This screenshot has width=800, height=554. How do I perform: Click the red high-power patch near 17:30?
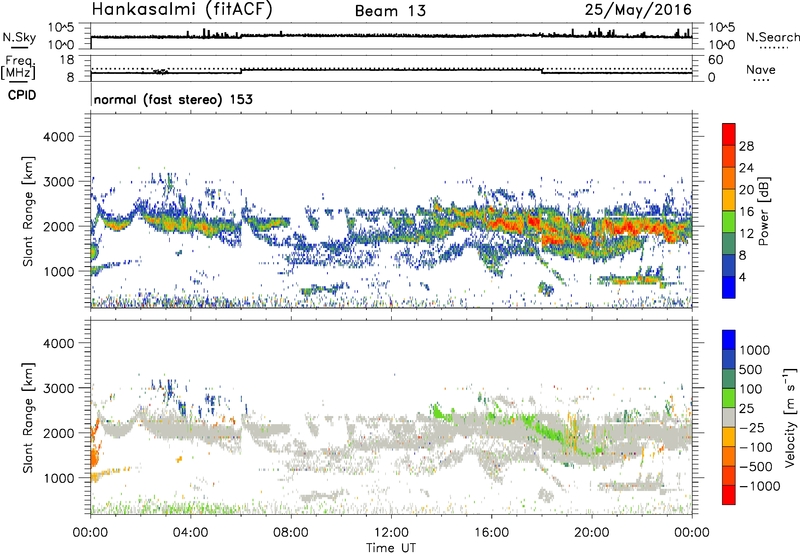click(534, 222)
